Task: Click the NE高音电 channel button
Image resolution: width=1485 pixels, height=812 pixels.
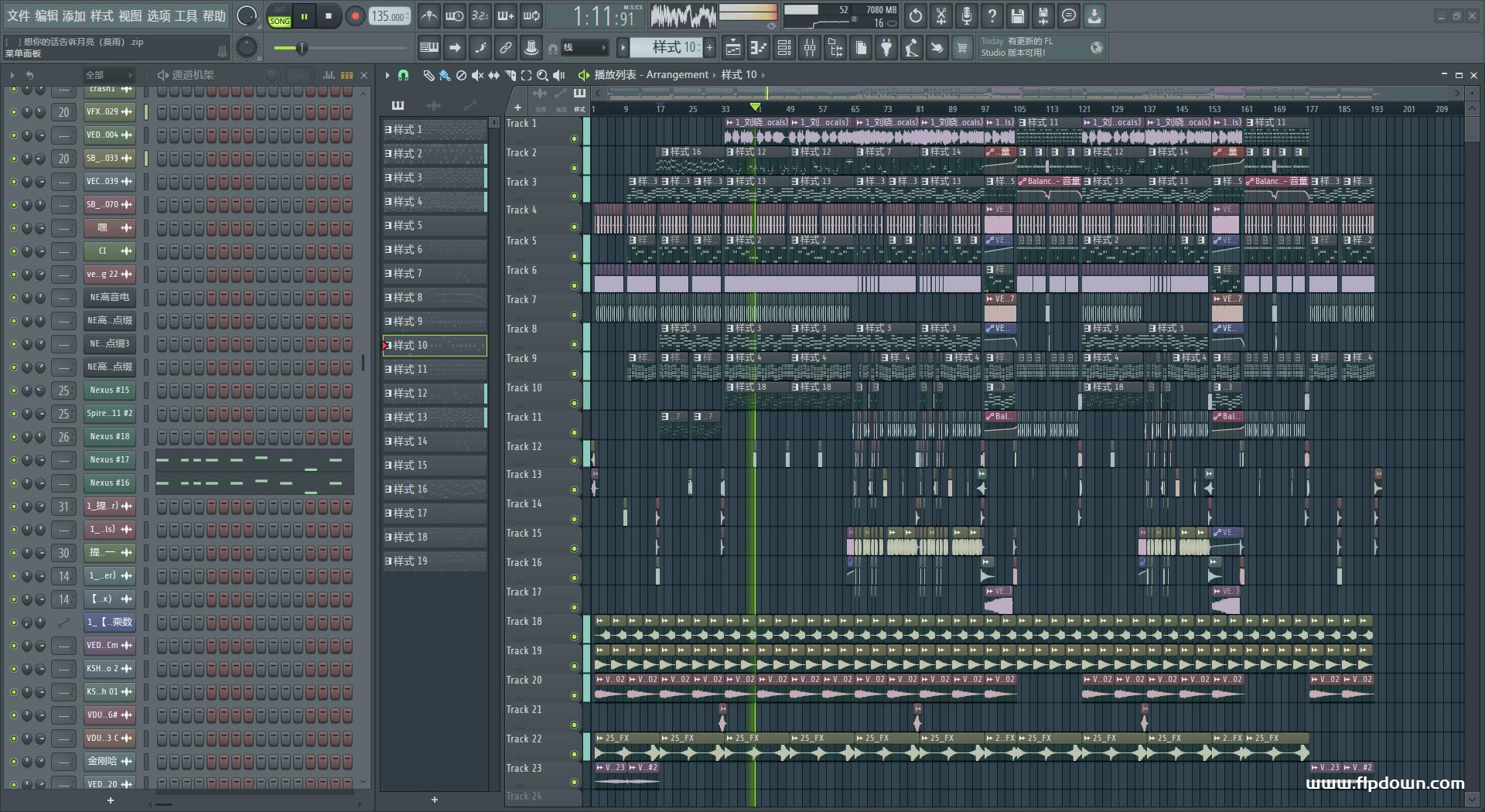Action: pos(109,298)
